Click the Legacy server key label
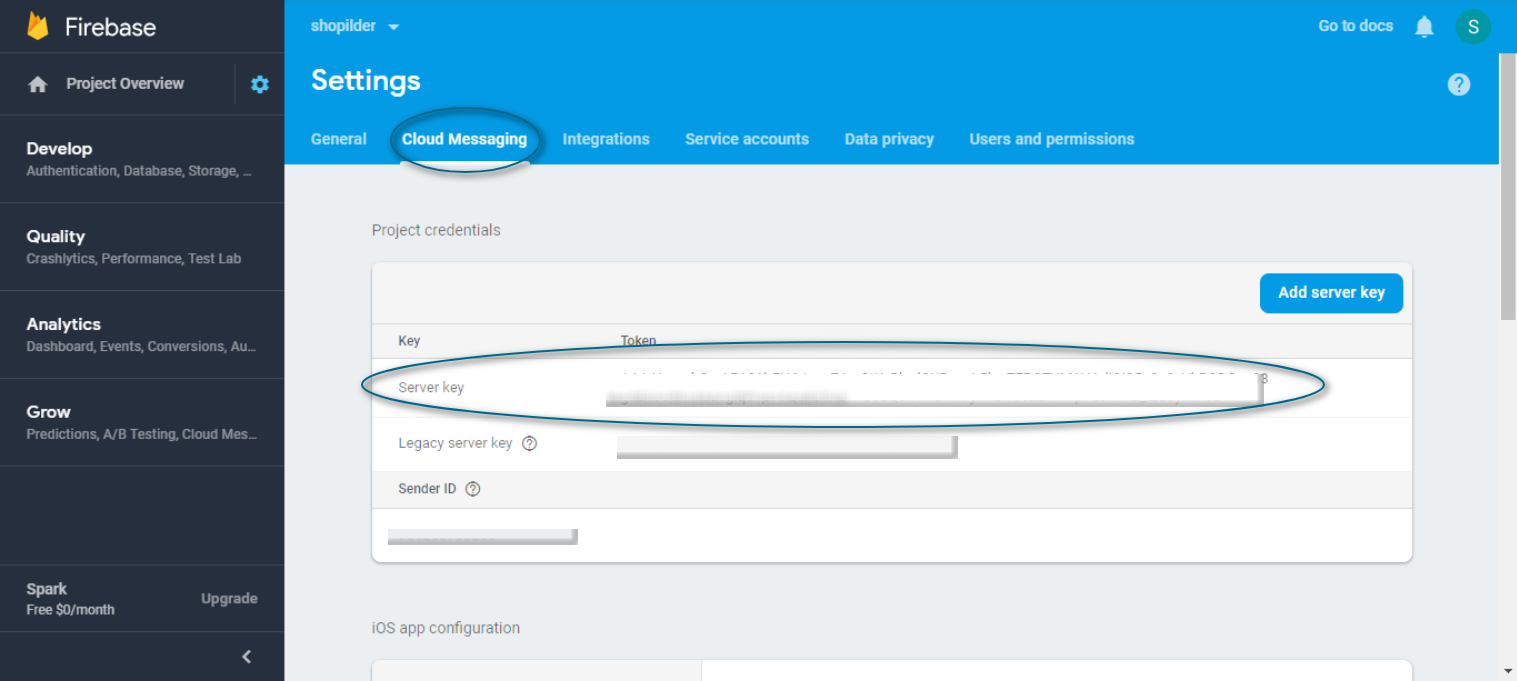Image resolution: width=1517 pixels, height=681 pixels. coord(455,443)
